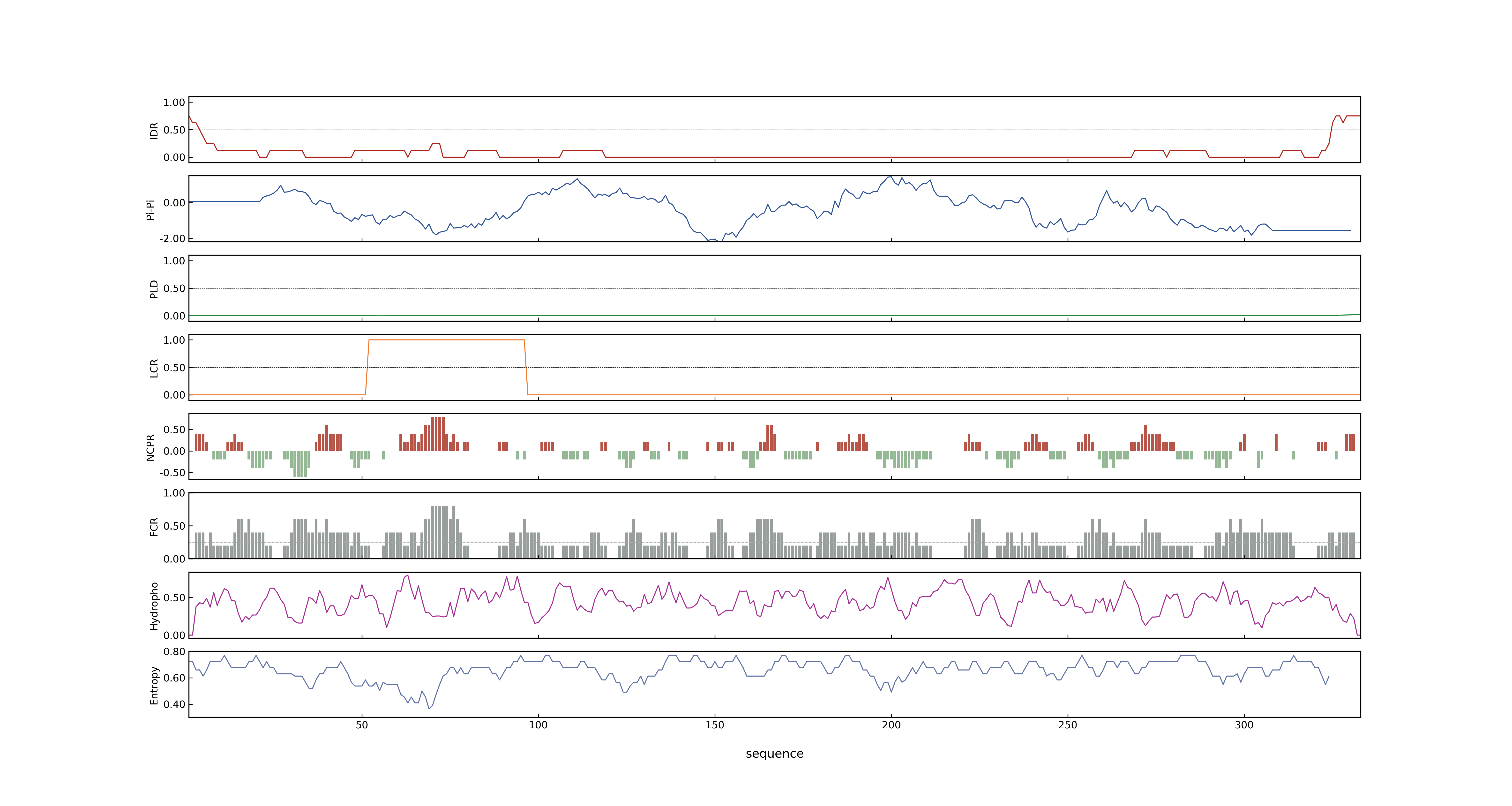Click the x-axis tick label 200

891,725
